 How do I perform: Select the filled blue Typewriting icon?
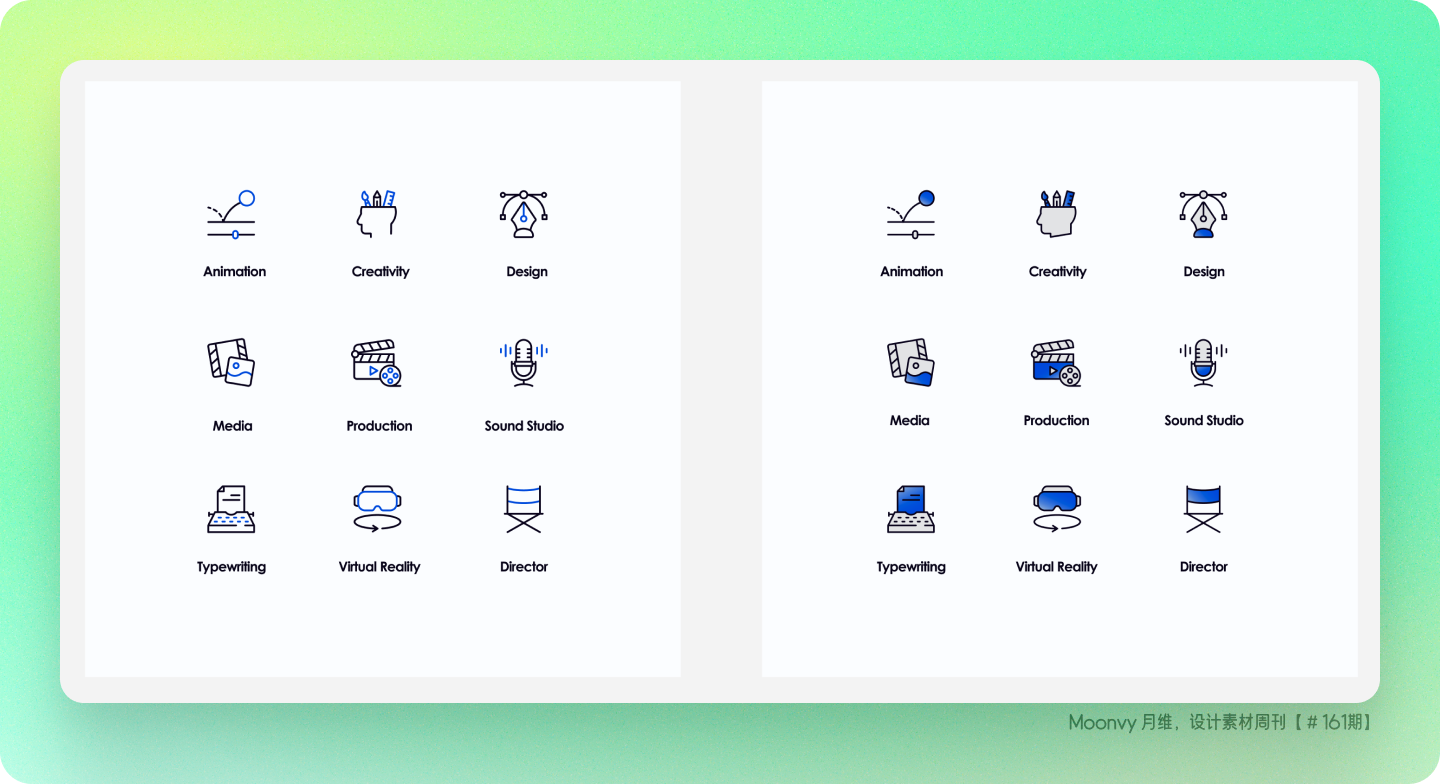click(910, 509)
